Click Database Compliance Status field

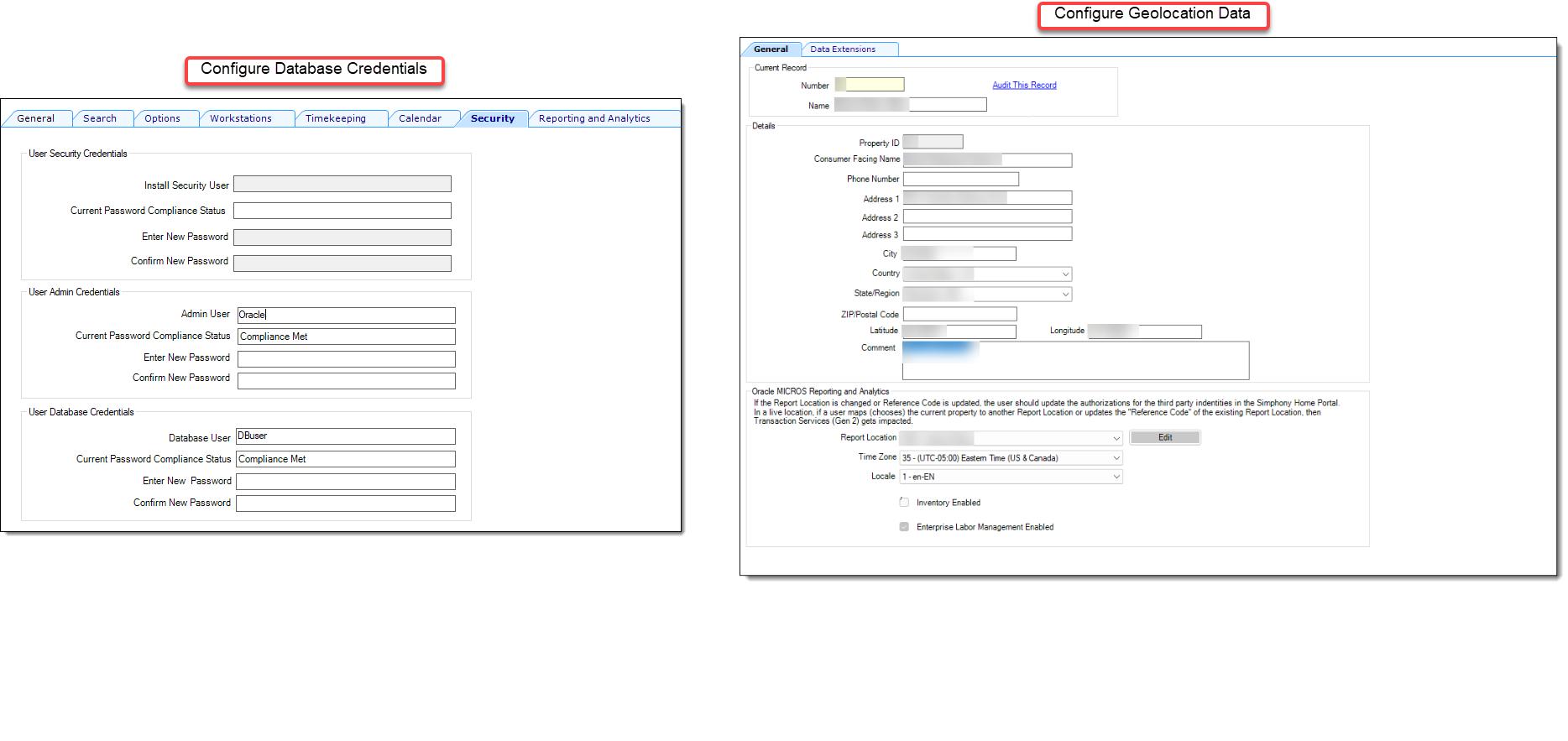pos(346,459)
